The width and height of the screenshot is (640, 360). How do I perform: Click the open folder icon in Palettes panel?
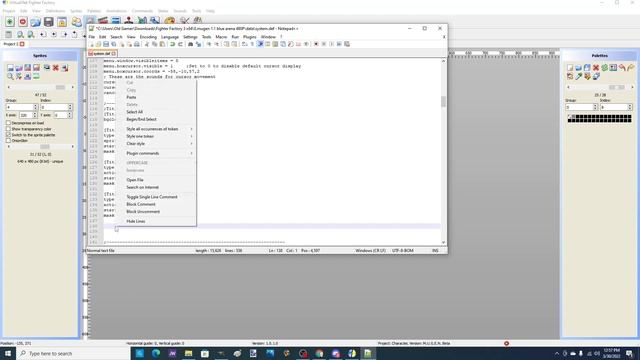coord(579,68)
